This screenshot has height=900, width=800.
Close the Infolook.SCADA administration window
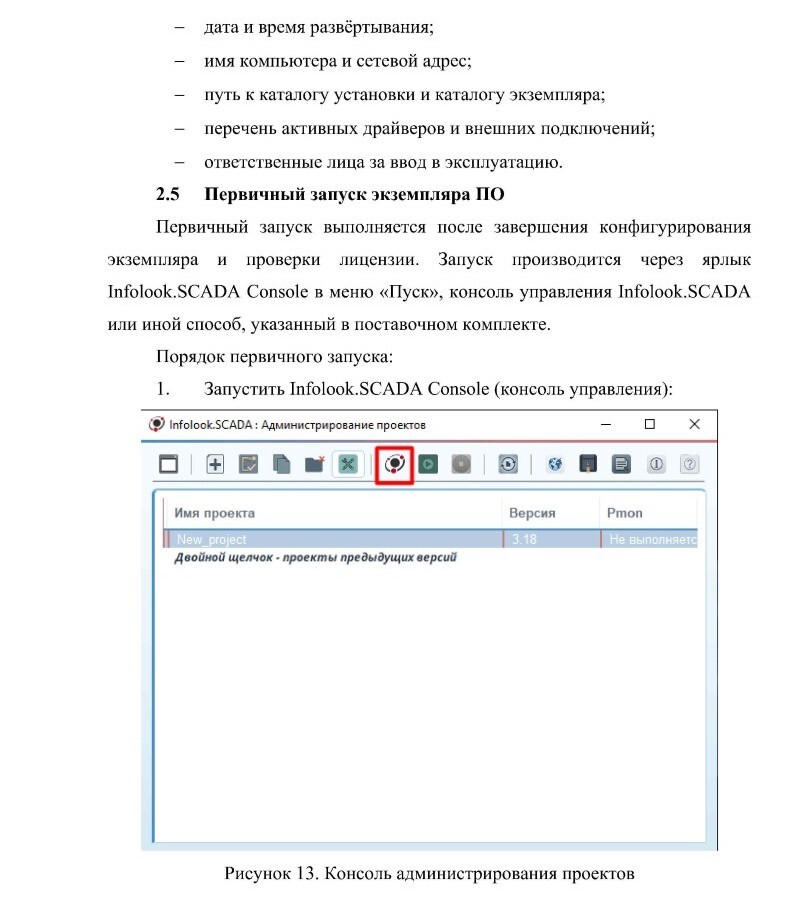pyautogui.click(x=694, y=424)
